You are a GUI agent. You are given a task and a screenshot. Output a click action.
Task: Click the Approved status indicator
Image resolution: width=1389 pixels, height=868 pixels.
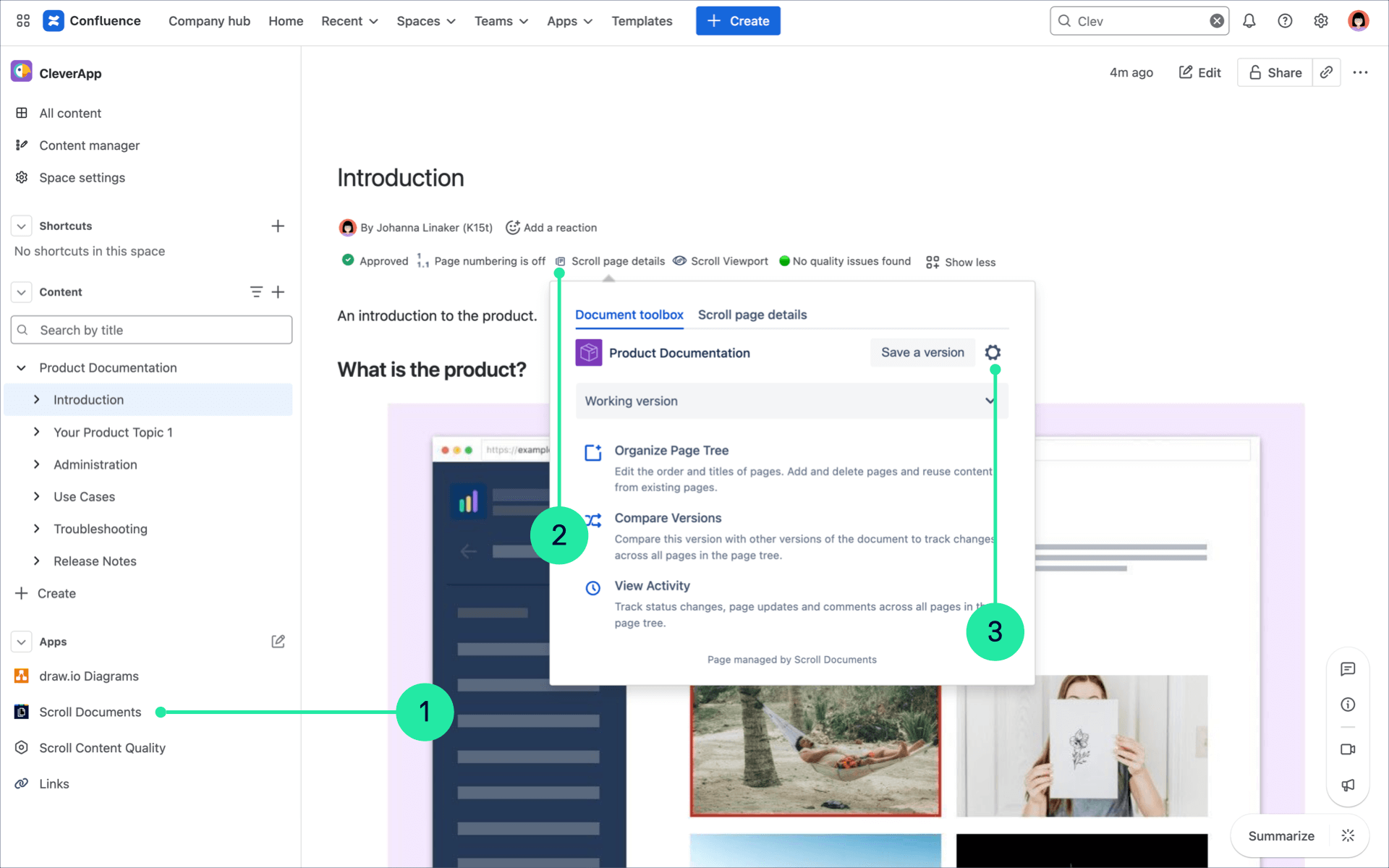coord(376,261)
